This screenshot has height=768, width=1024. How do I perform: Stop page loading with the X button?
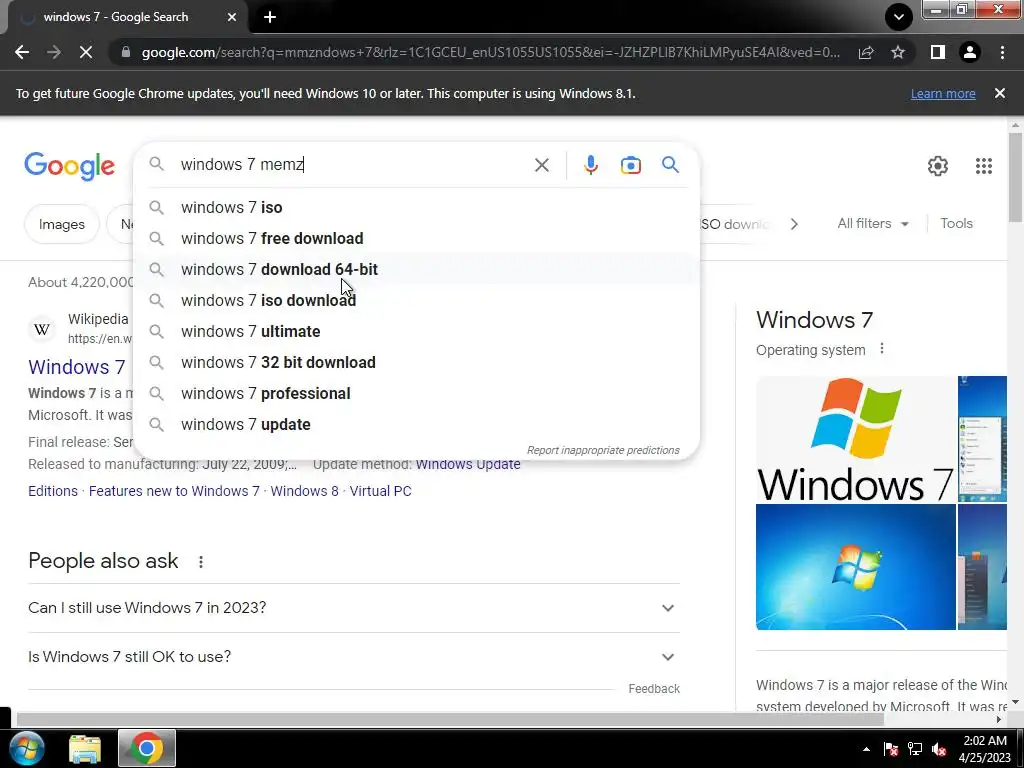click(86, 52)
